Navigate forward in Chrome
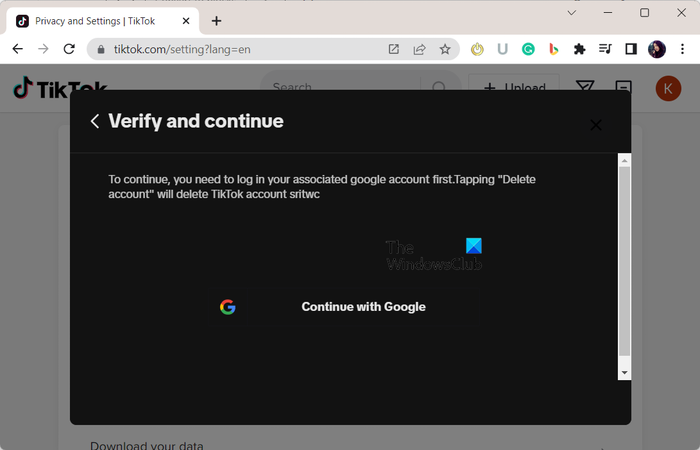Screen dimensions: 700x450 tap(43, 49)
